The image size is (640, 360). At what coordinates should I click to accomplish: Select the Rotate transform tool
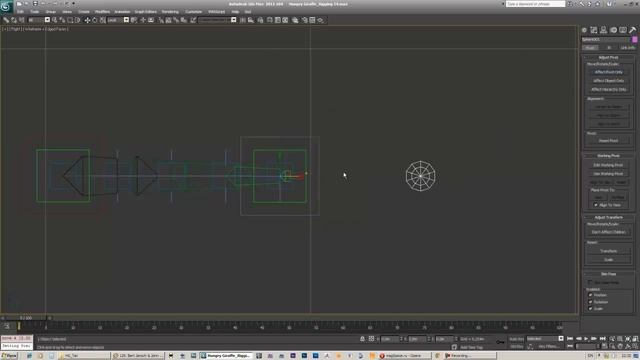click(x=95, y=20)
